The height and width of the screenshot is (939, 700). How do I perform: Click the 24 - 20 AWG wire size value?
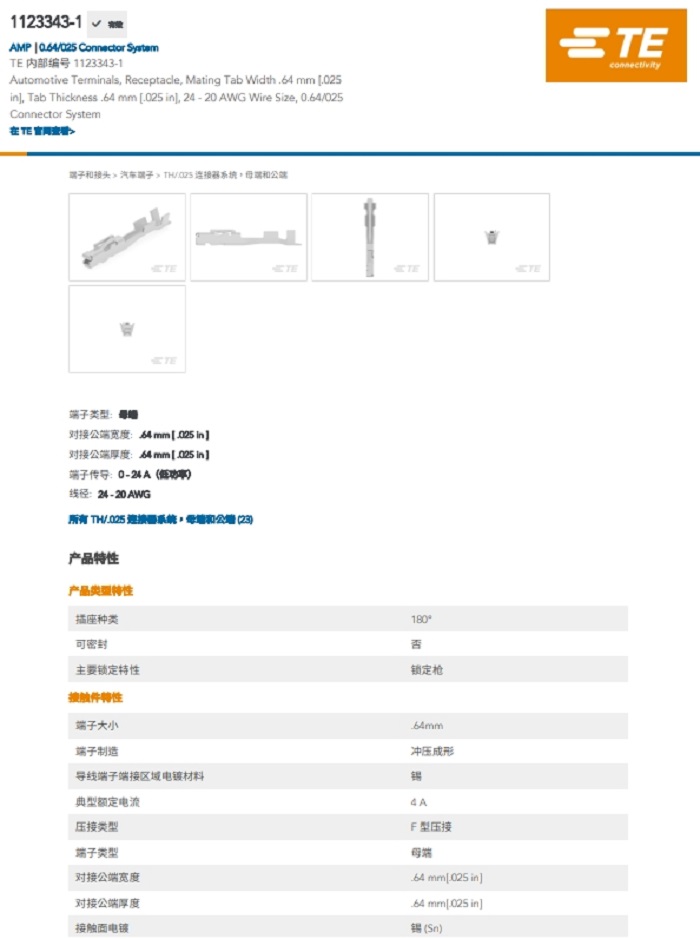[124, 494]
